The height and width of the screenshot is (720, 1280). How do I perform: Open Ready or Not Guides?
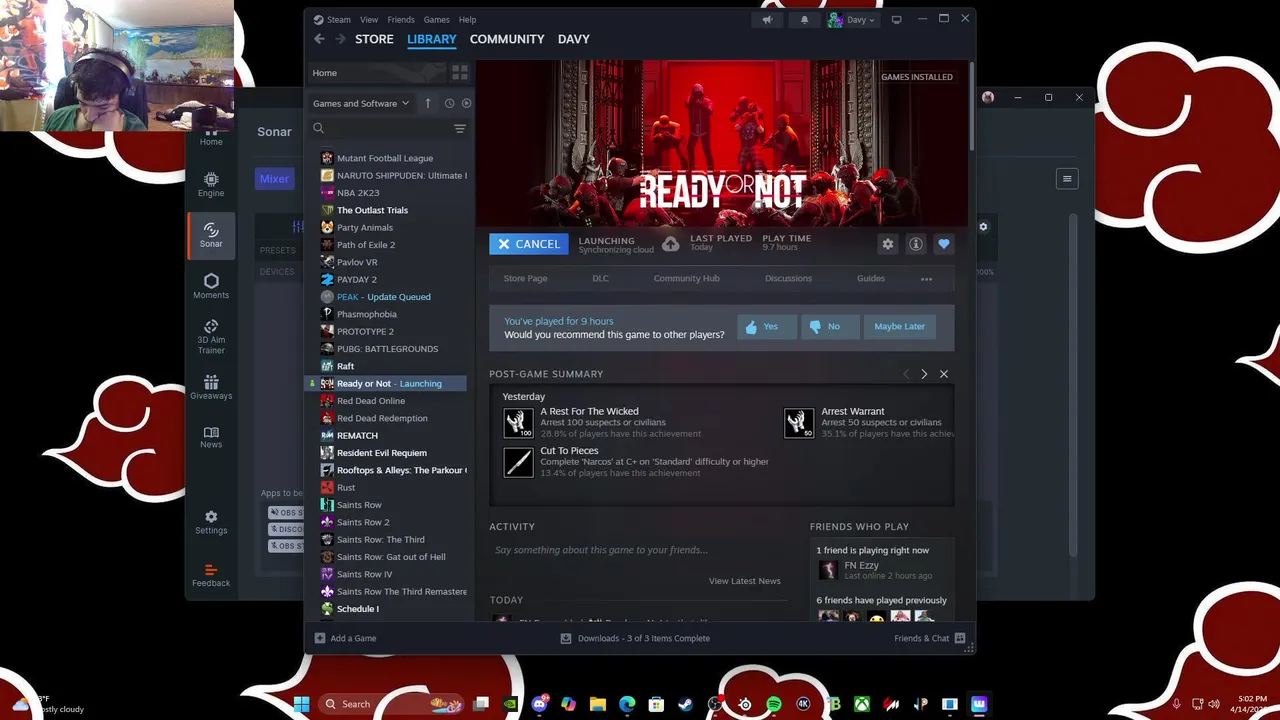[870, 278]
